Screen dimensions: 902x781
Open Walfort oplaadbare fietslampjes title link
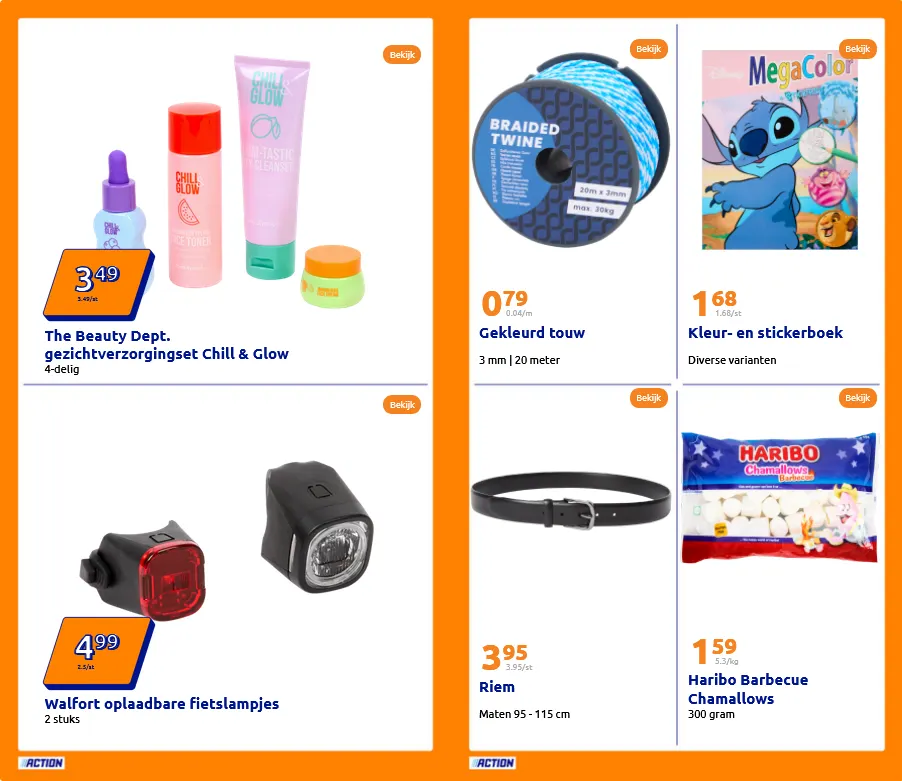pos(162,703)
